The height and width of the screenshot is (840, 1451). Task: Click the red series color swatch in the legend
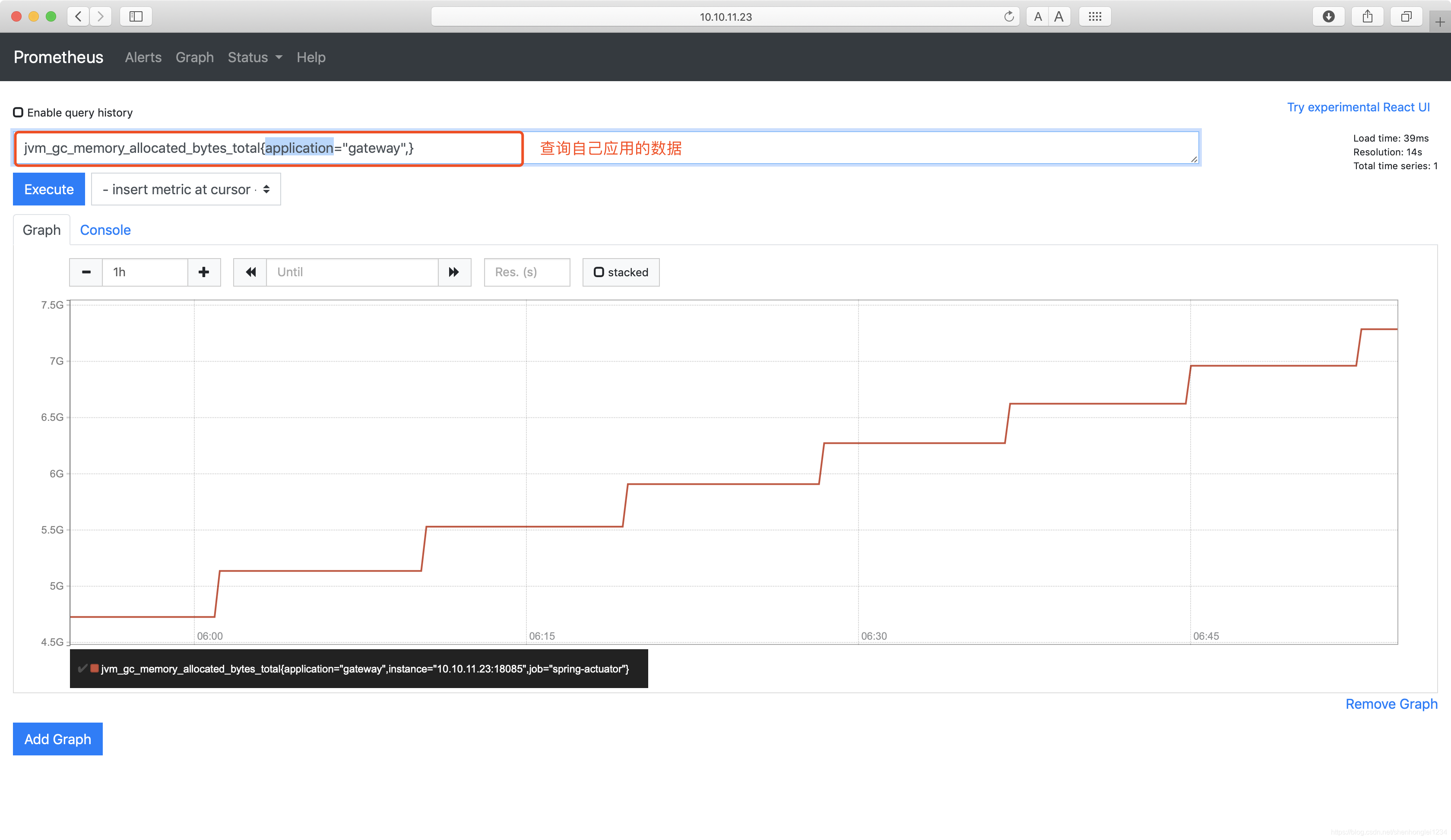click(95, 668)
